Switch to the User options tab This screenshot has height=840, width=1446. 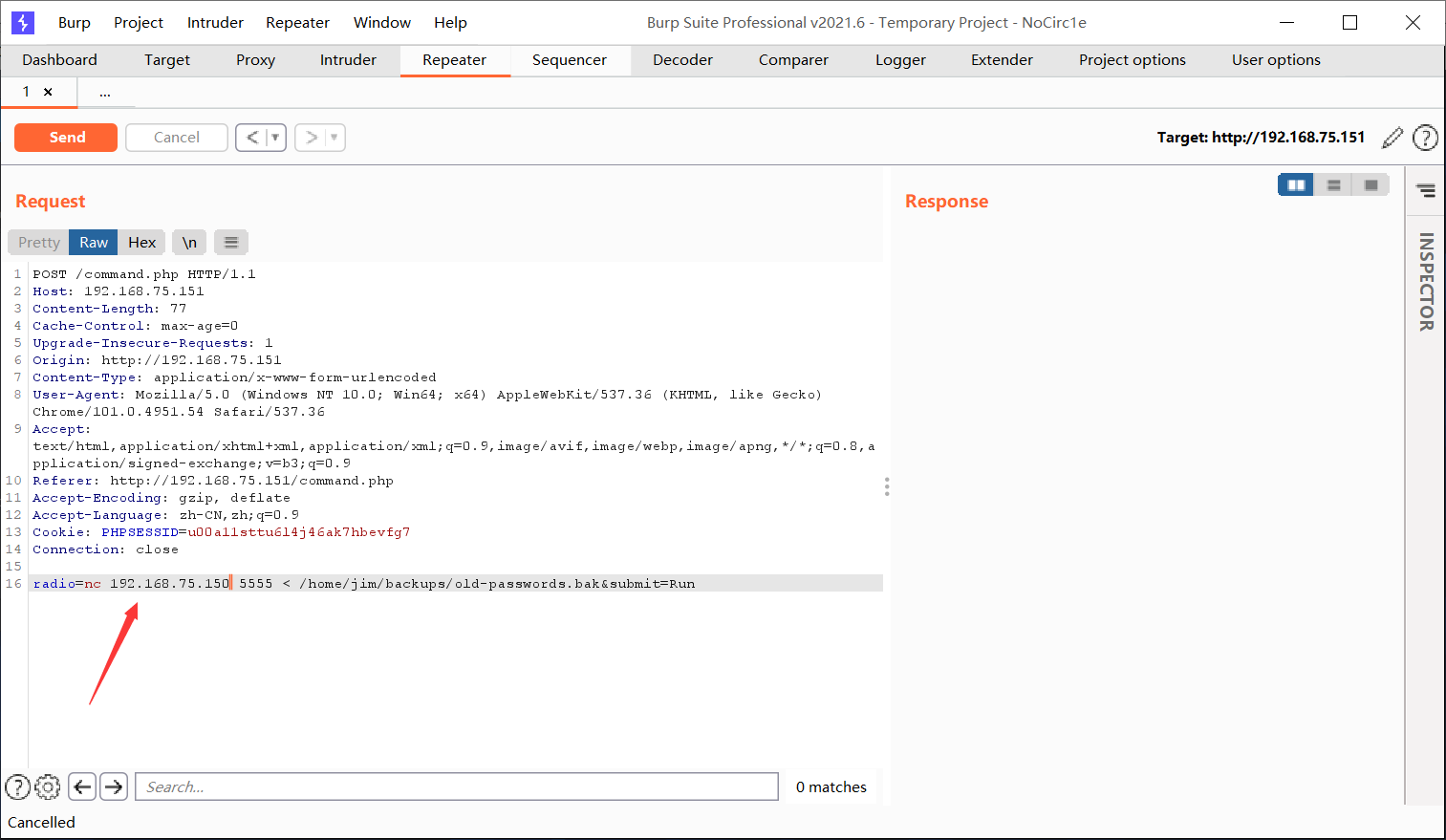(1276, 60)
